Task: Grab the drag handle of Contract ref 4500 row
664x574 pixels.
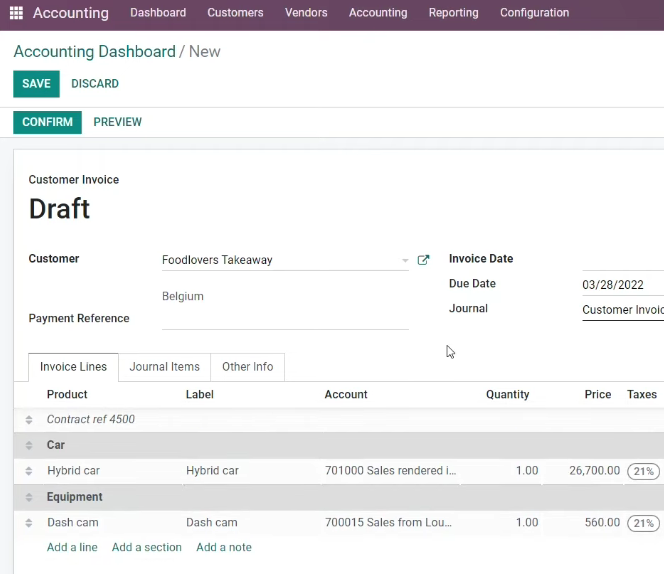Action: [29, 419]
